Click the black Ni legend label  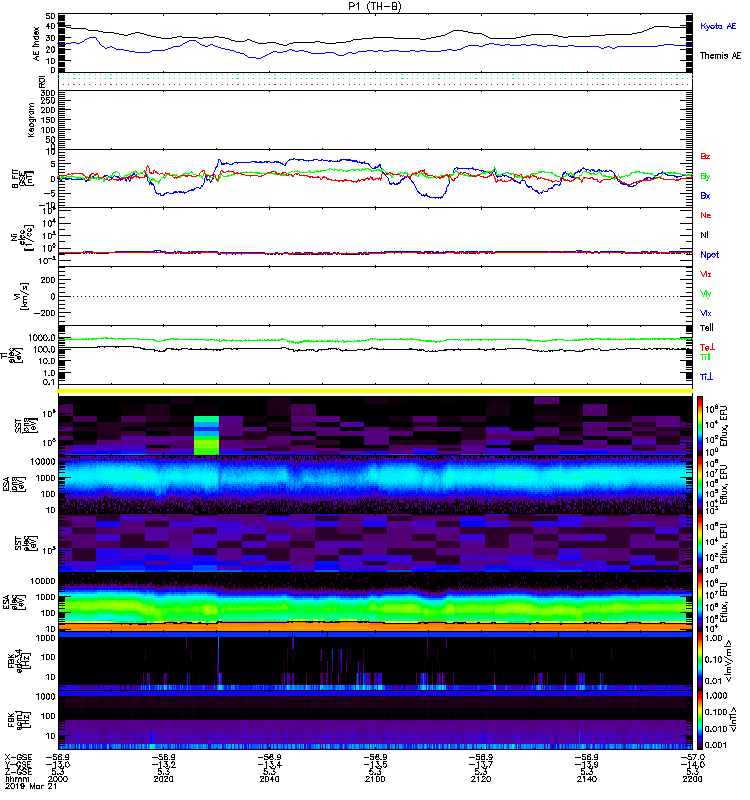[704, 235]
